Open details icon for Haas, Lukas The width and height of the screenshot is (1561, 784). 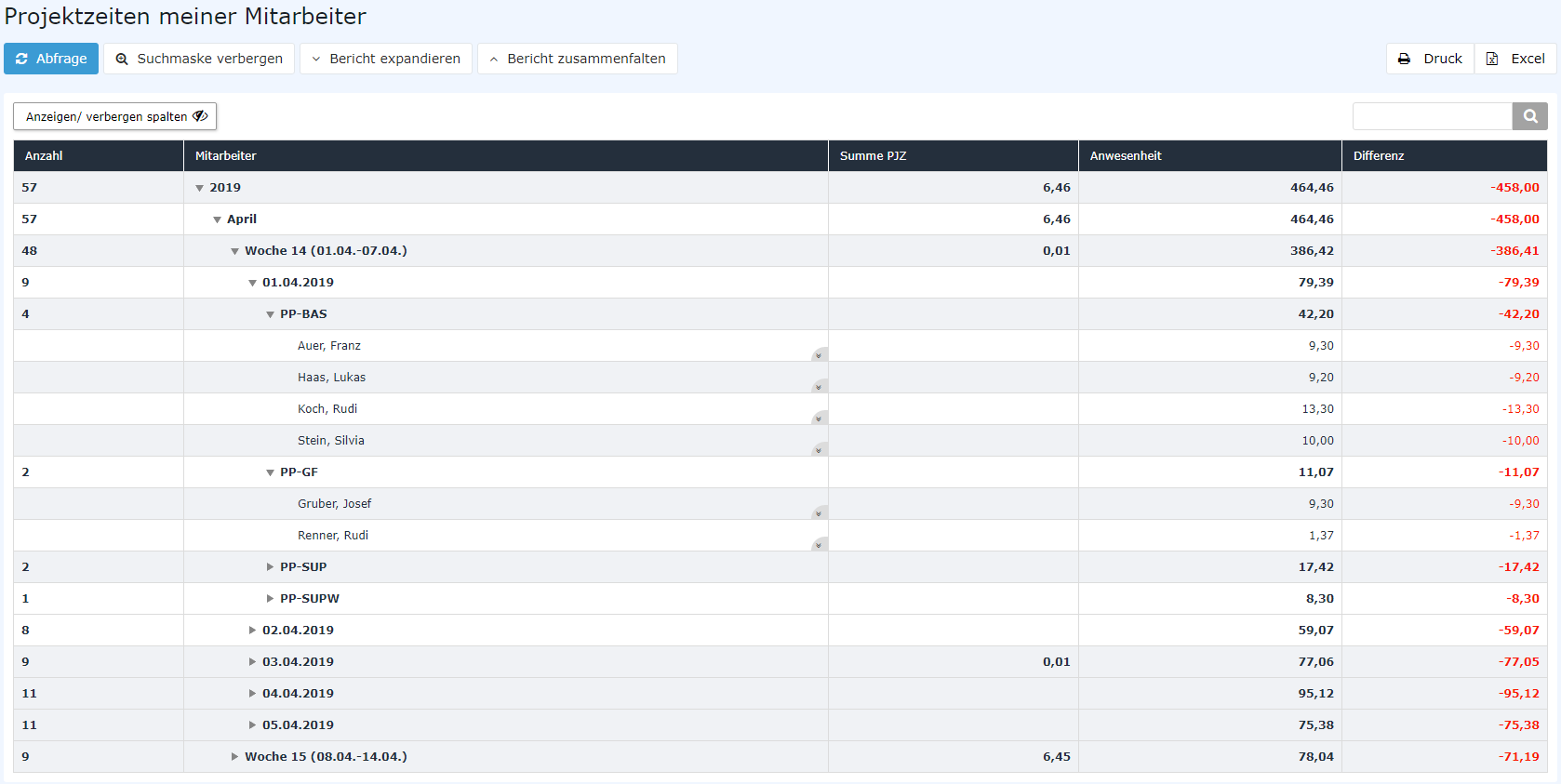coord(819,386)
